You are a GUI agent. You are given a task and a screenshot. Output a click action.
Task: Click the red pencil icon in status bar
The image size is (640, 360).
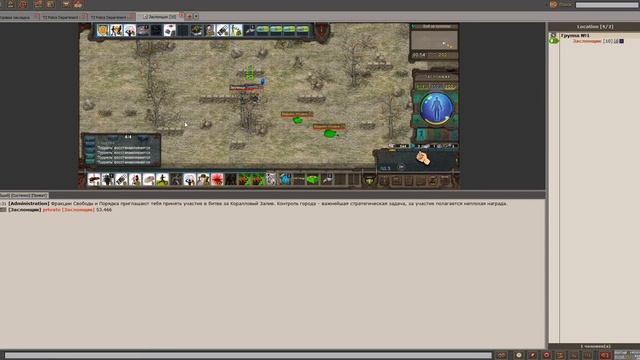pos(532,356)
